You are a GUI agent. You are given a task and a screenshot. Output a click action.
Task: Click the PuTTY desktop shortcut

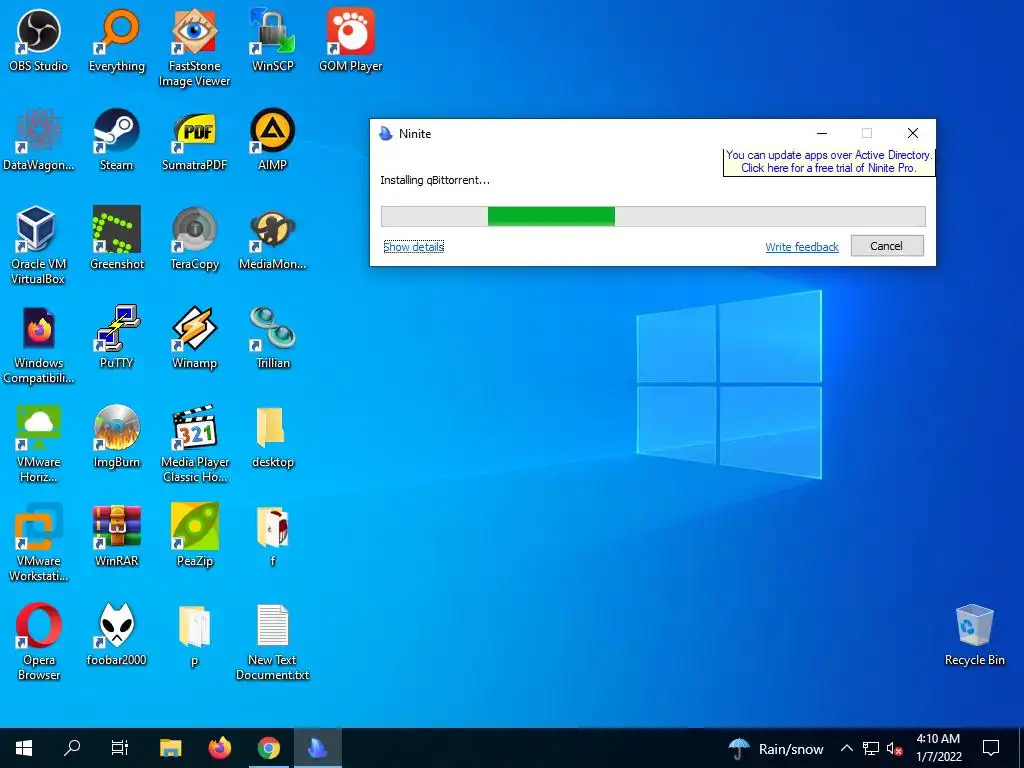tap(117, 338)
